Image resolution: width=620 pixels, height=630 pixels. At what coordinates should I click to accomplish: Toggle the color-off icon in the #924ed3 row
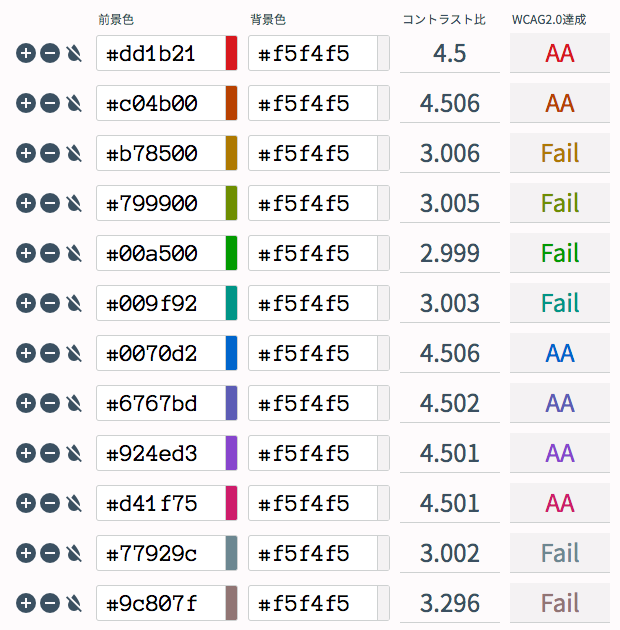74,453
